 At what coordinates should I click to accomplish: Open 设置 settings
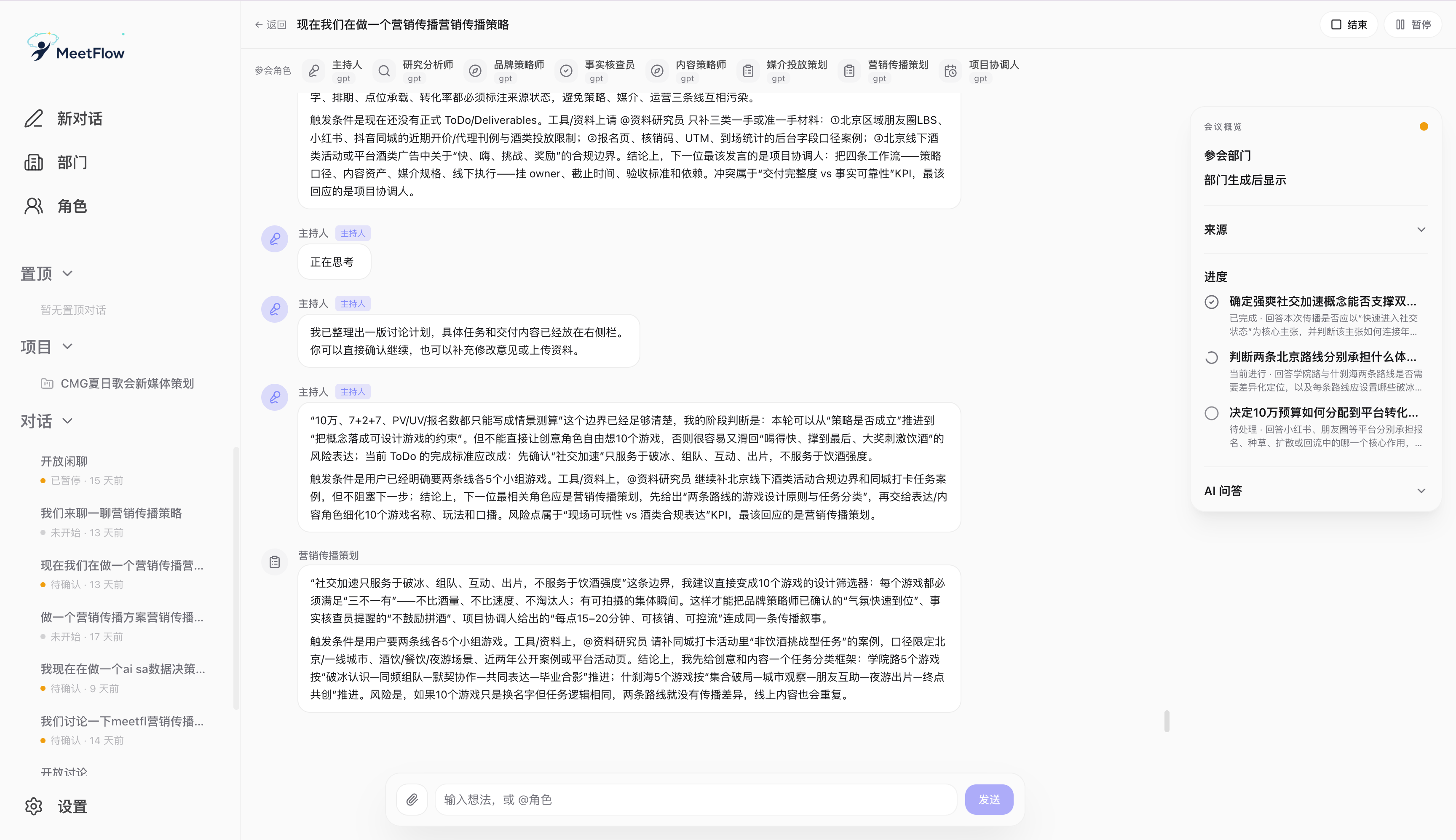[x=56, y=806]
